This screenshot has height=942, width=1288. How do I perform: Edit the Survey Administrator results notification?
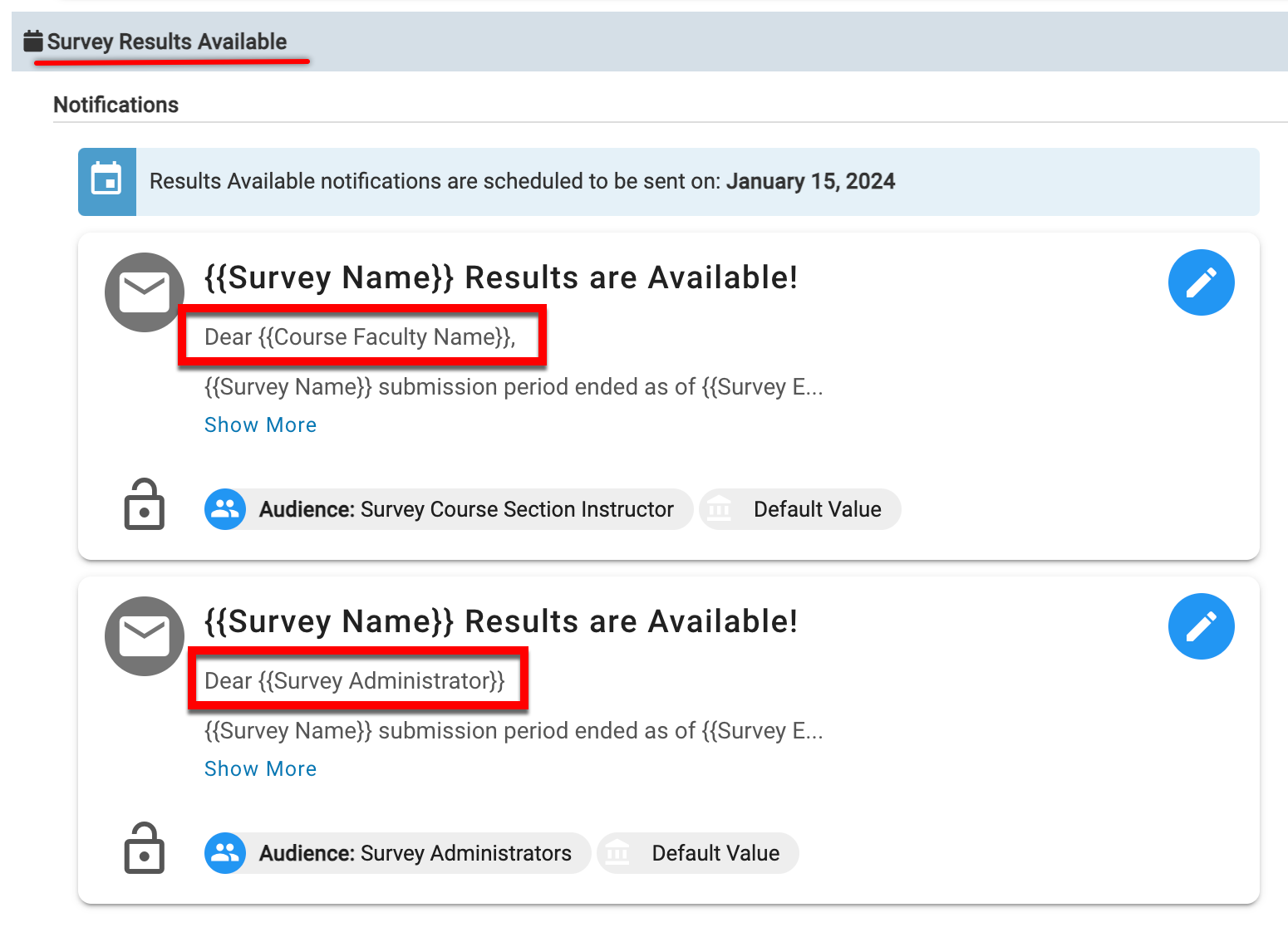pos(1201,626)
